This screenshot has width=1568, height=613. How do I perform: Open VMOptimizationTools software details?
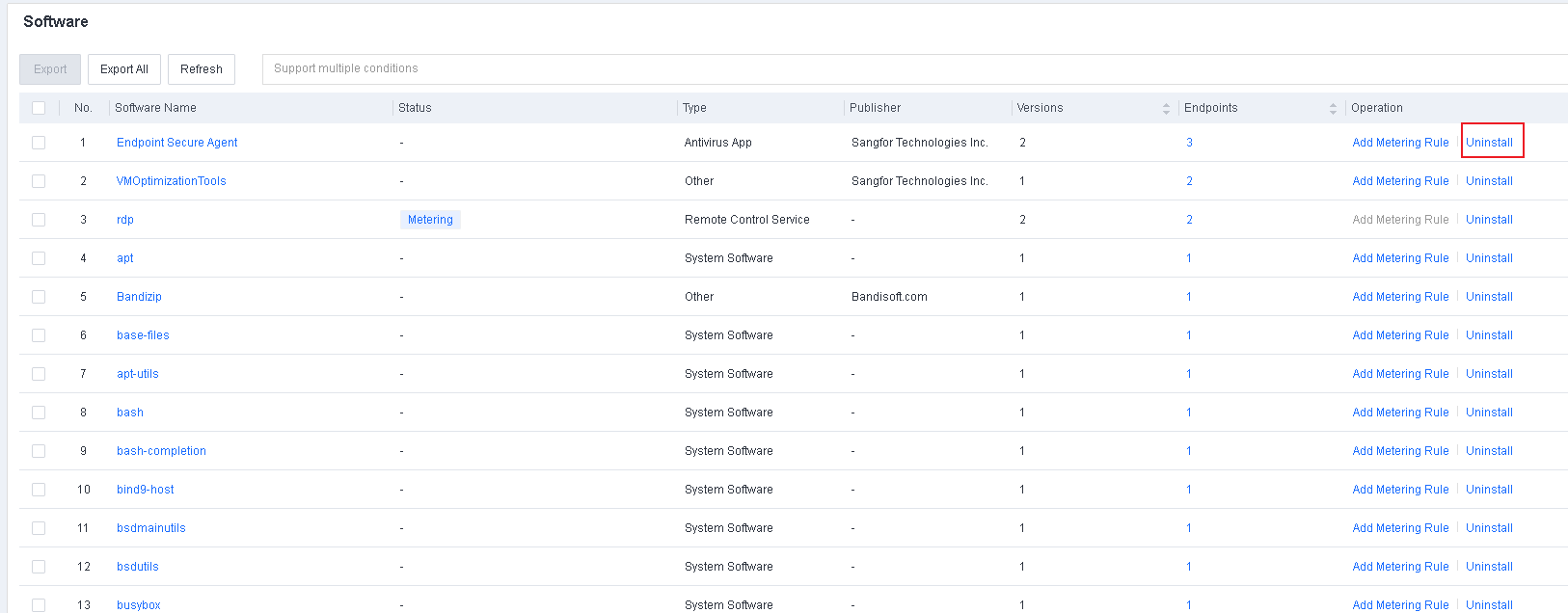point(171,181)
